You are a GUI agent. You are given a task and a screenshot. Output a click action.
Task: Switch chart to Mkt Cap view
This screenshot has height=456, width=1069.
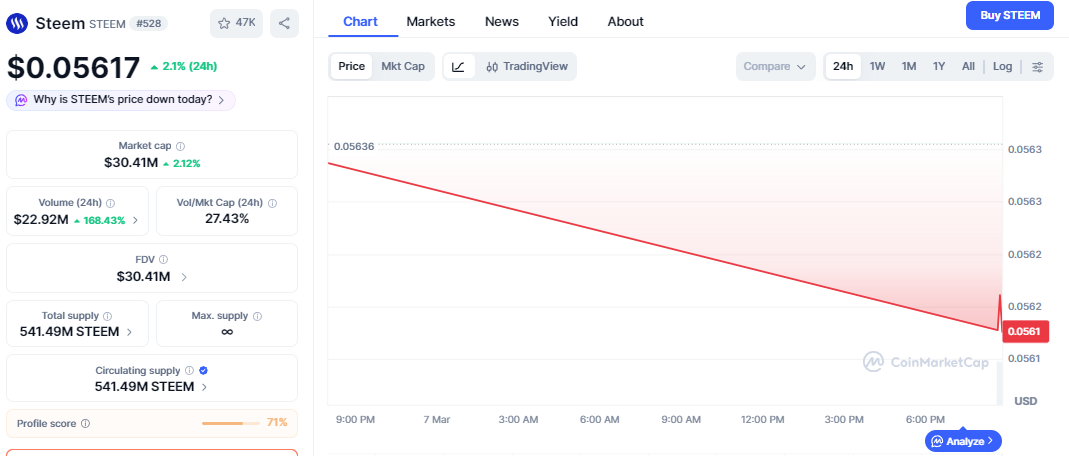403,67
